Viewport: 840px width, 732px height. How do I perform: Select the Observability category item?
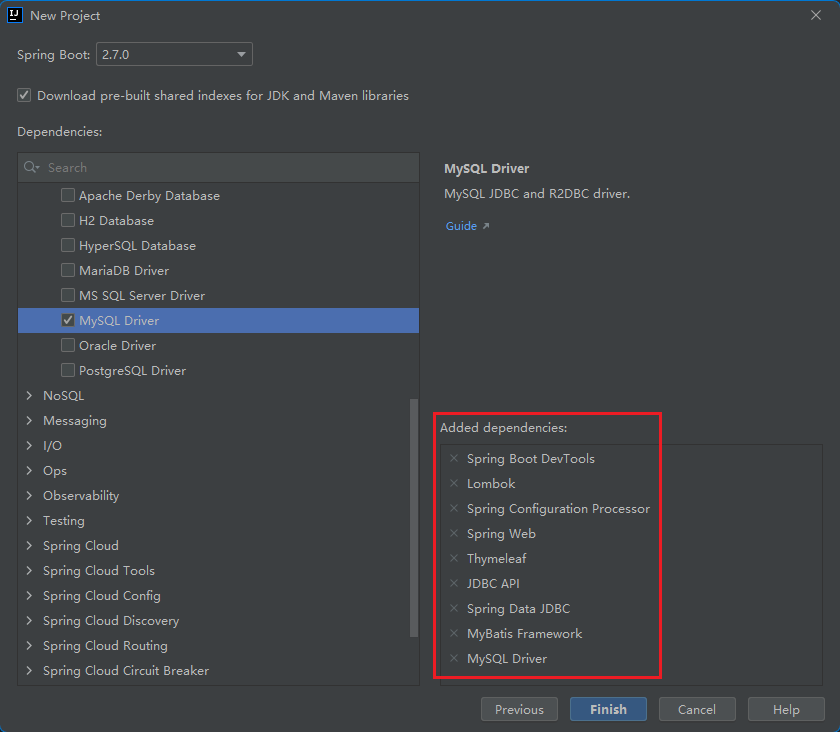click(x=81, y=496)
